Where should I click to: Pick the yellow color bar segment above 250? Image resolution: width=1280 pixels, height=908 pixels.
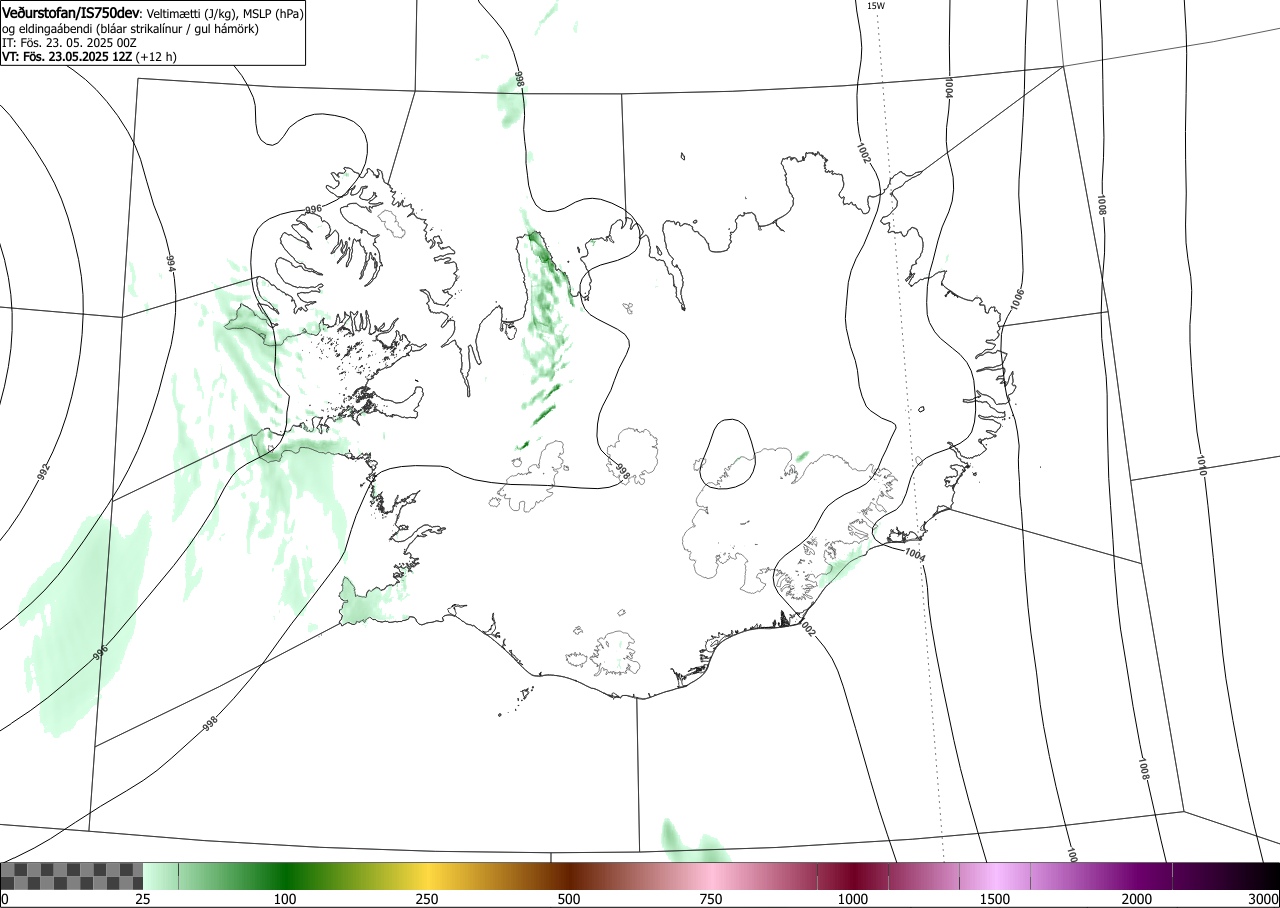pos(427,876)
